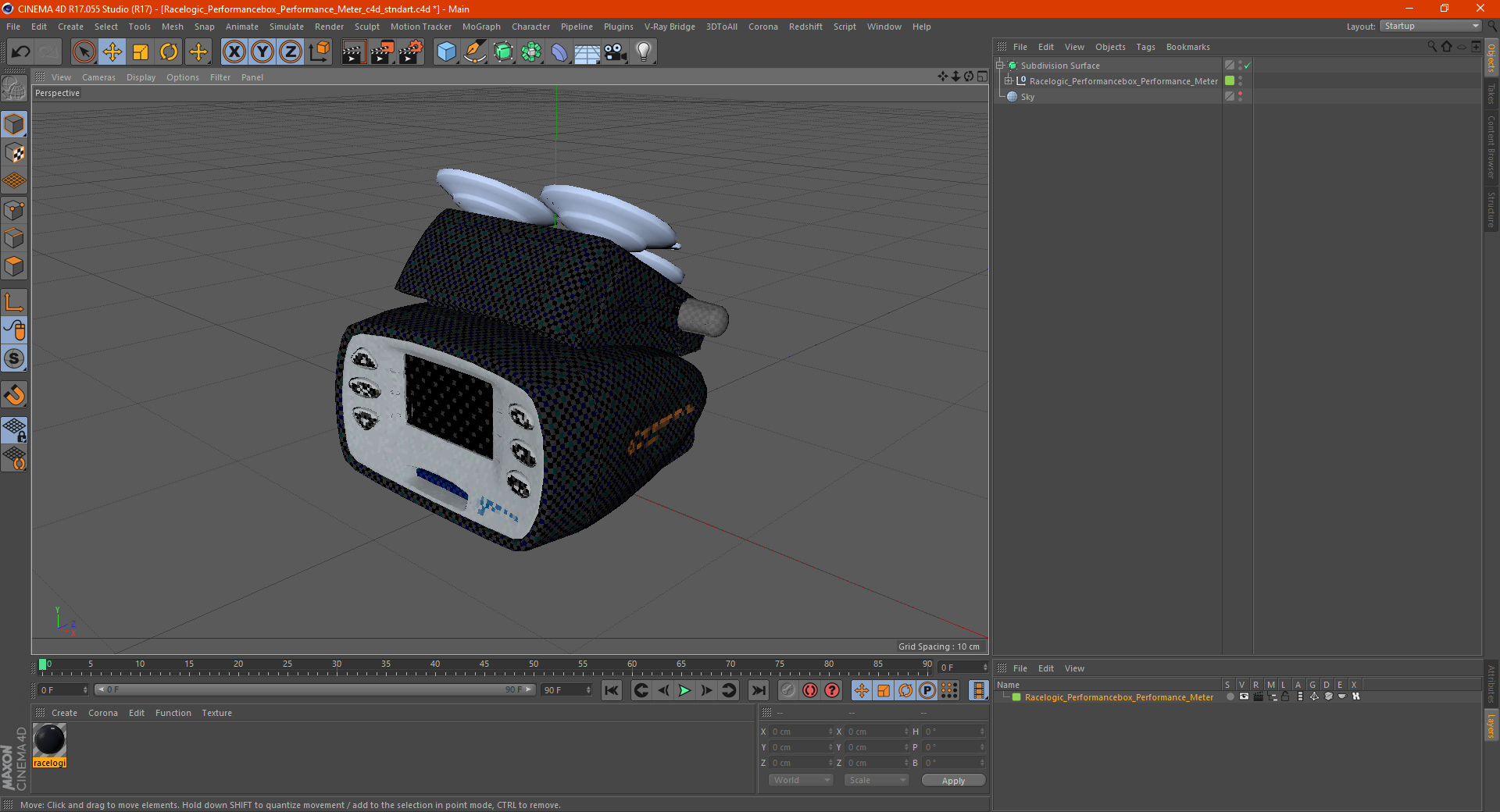1500x812 pixels.
Task: Click Record Active Objects button
Action: point(788,690)
